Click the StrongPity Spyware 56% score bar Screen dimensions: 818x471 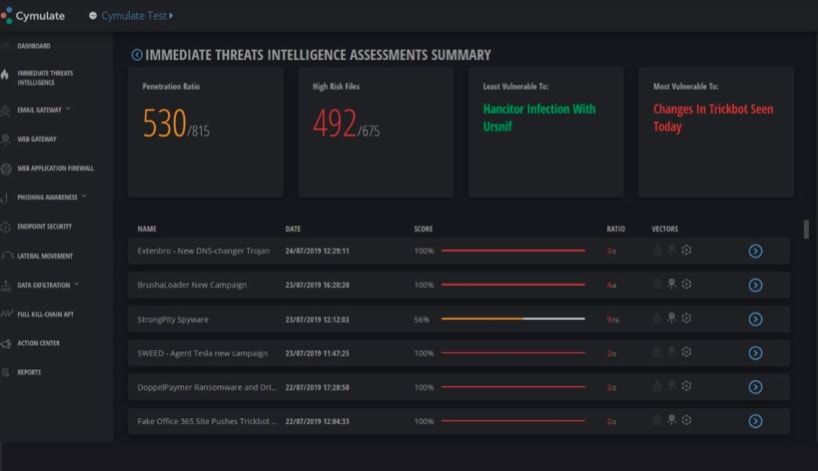click(513, 319)
